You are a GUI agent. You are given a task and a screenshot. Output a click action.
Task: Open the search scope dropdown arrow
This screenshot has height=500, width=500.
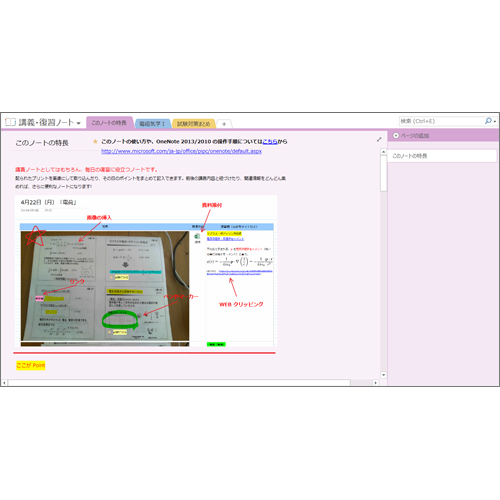point(495,121)
